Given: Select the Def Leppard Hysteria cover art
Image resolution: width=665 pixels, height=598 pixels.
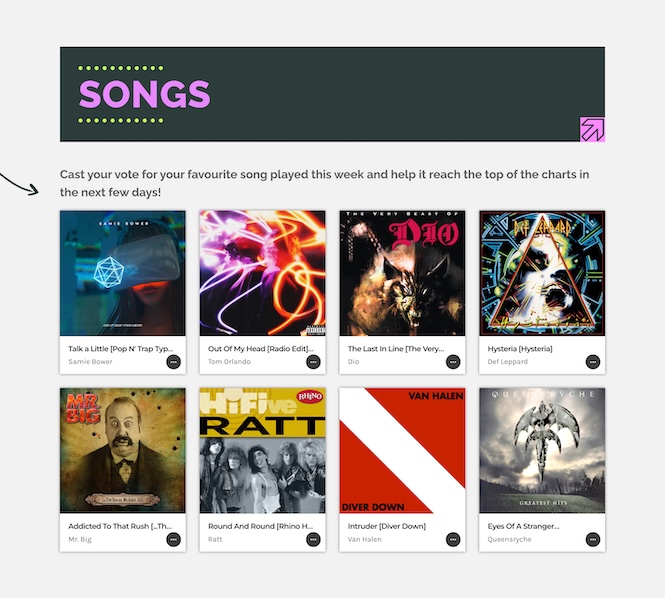Looking at the screenshot, I should 542,273.
